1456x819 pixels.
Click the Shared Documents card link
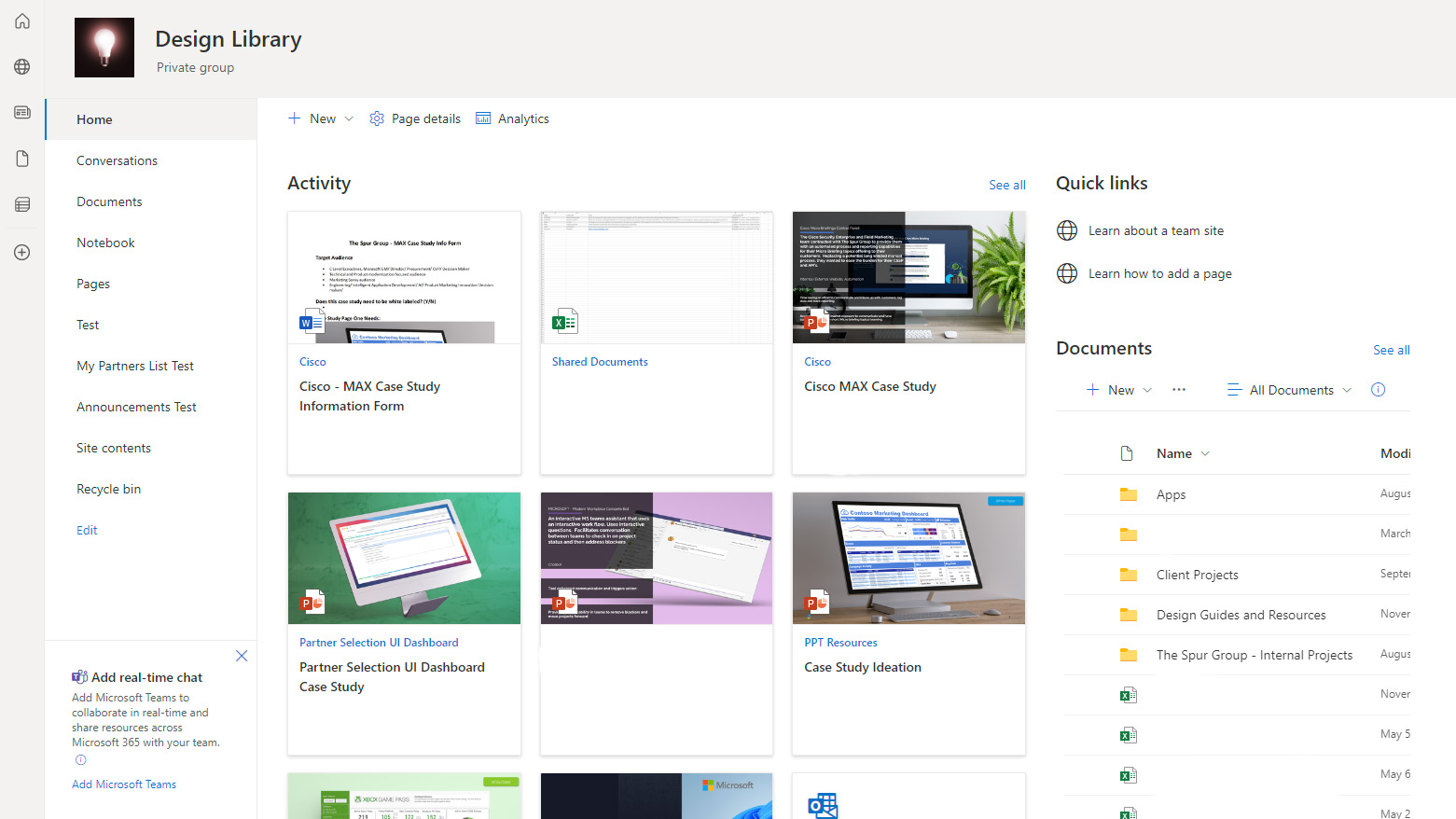point(600,362)
